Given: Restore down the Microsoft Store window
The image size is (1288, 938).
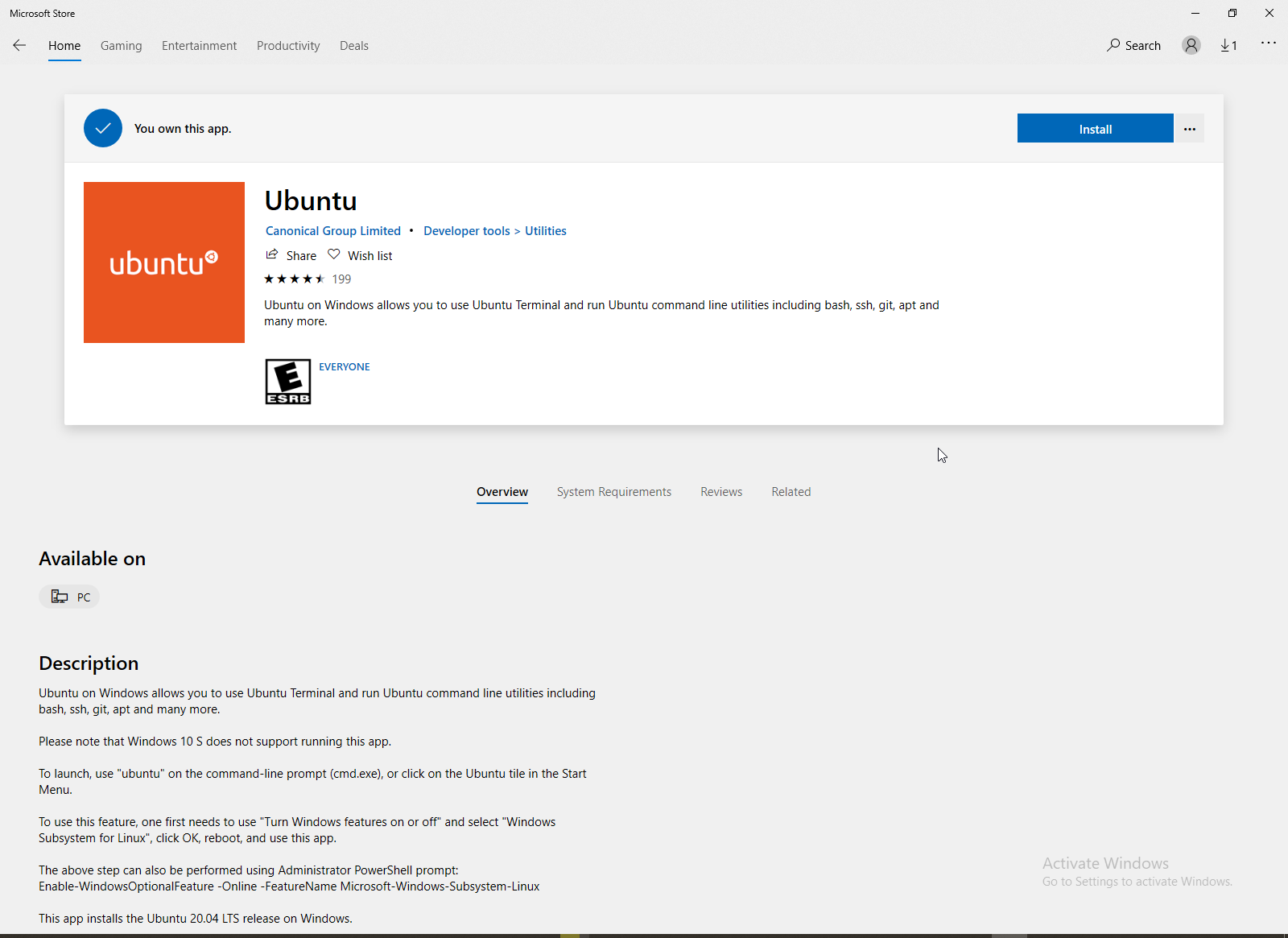Looking at the screenshot, I should pos(1232,13).
